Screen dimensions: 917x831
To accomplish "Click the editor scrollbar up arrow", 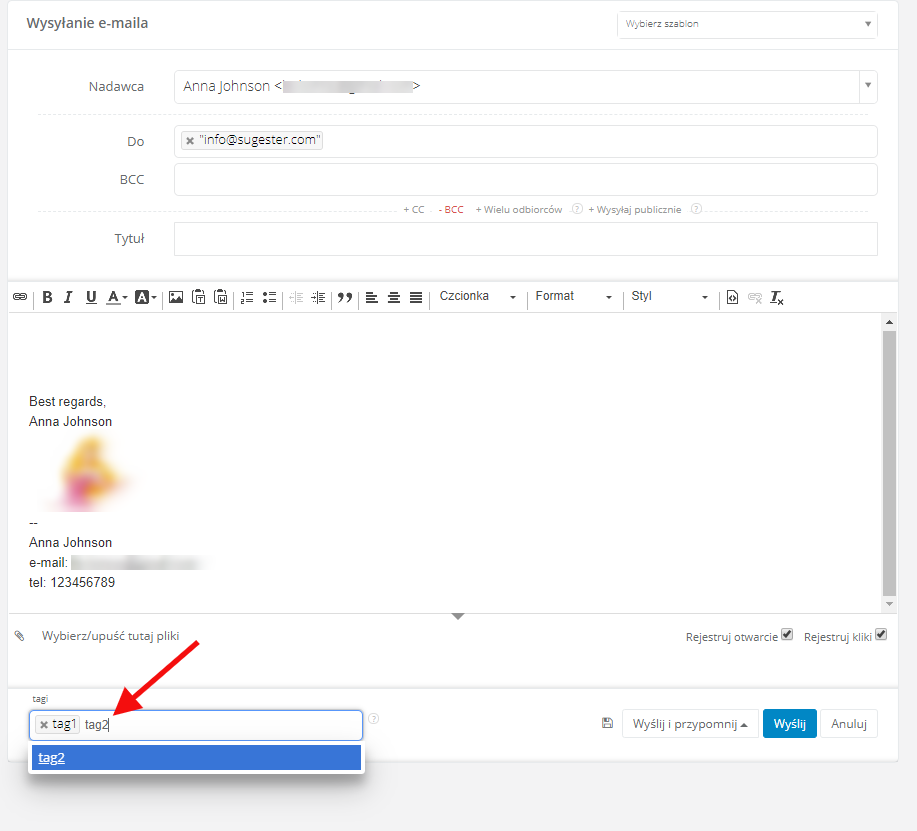I will [x=890, y=322].
